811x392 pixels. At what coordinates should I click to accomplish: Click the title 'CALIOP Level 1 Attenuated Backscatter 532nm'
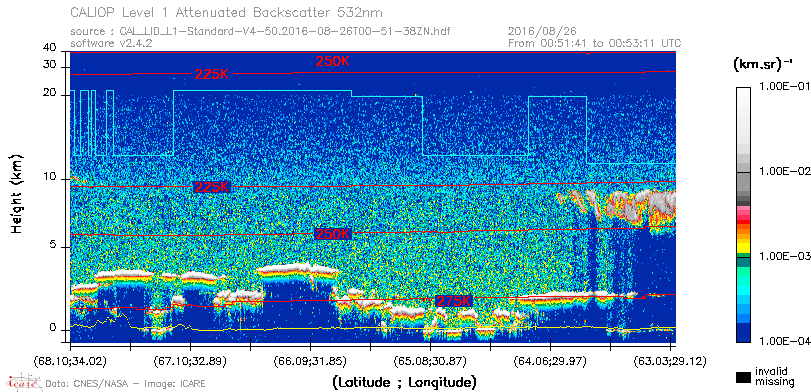[x=227, y=12]
